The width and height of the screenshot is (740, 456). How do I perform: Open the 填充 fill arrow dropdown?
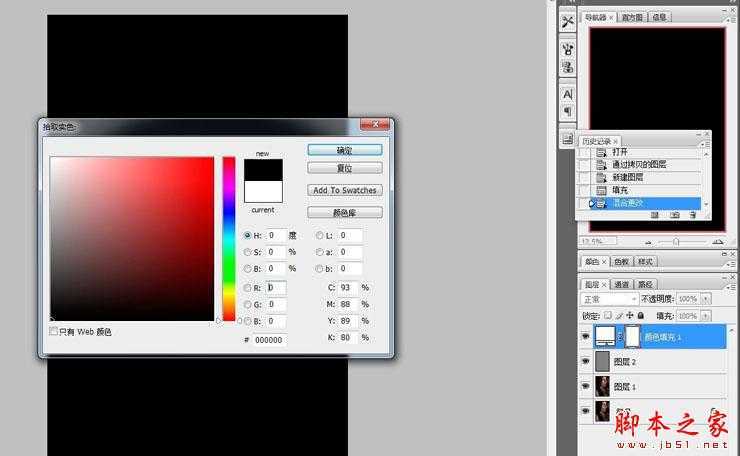706,315
